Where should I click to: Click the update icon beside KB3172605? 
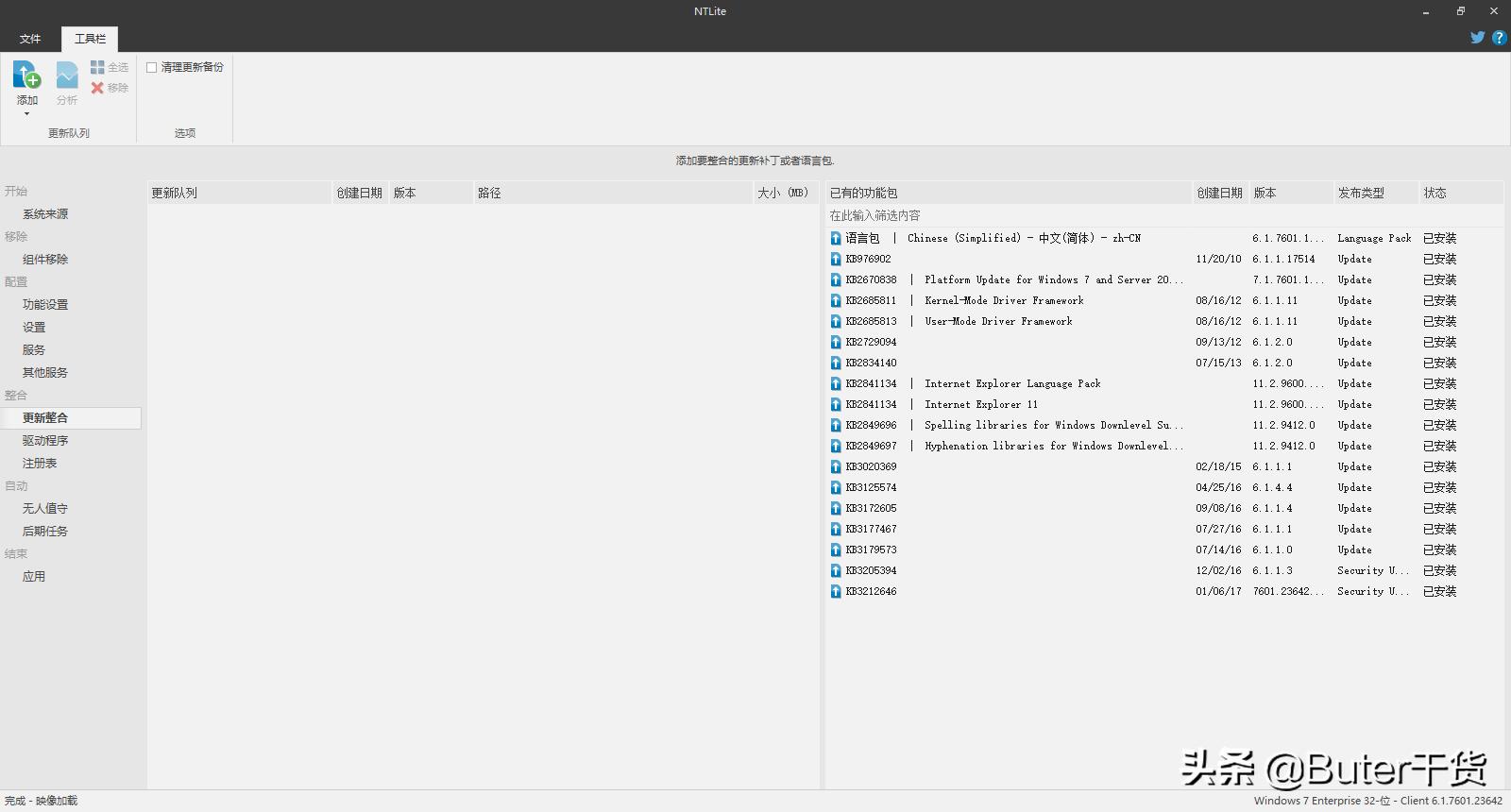[x=836, y=508]
